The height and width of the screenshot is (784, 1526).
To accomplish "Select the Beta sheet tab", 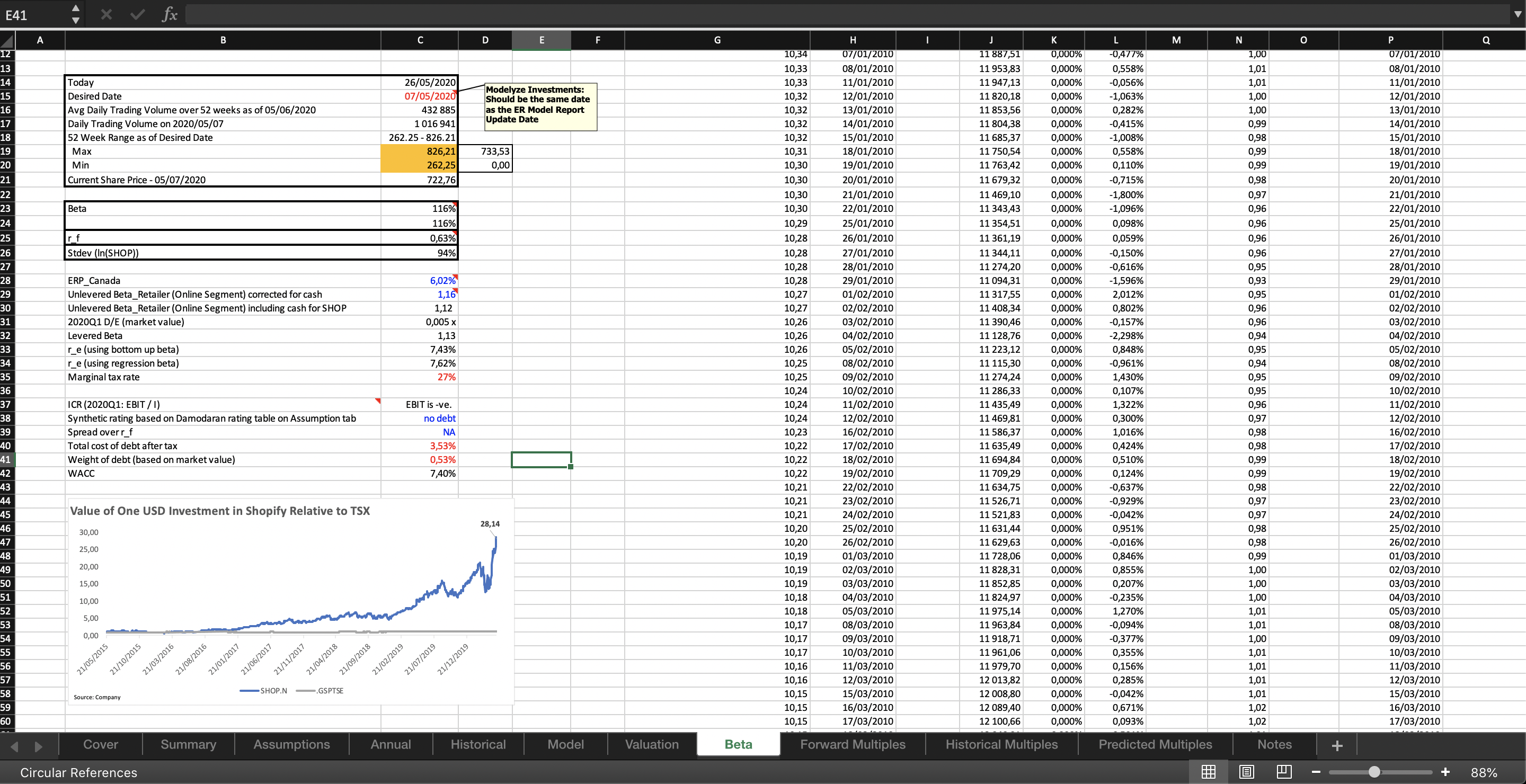I will point(738,745).
